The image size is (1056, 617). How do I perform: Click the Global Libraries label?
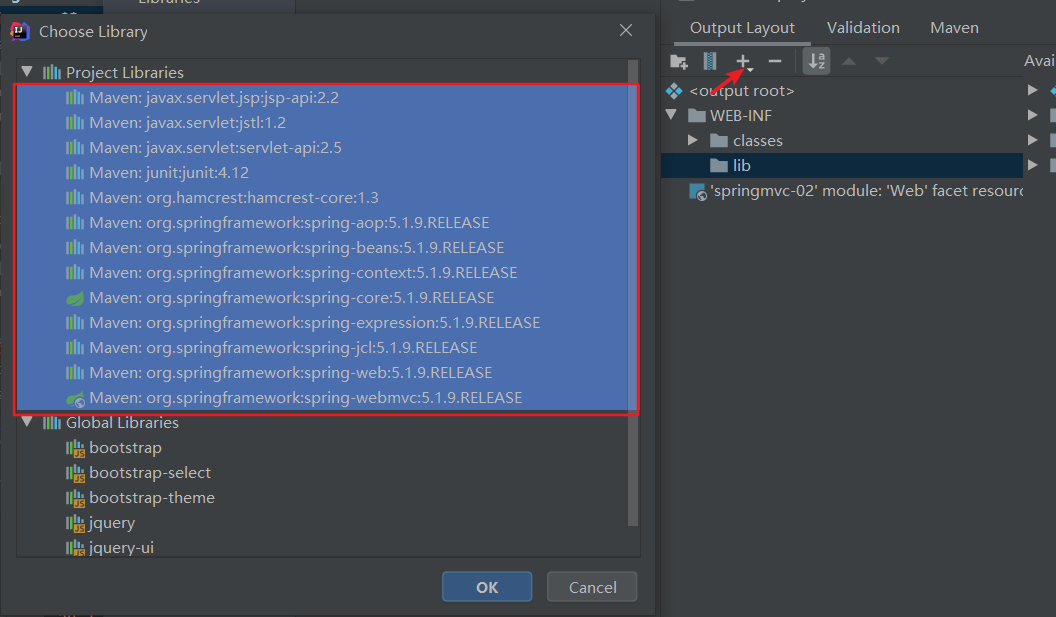click(x=123, y=422)
